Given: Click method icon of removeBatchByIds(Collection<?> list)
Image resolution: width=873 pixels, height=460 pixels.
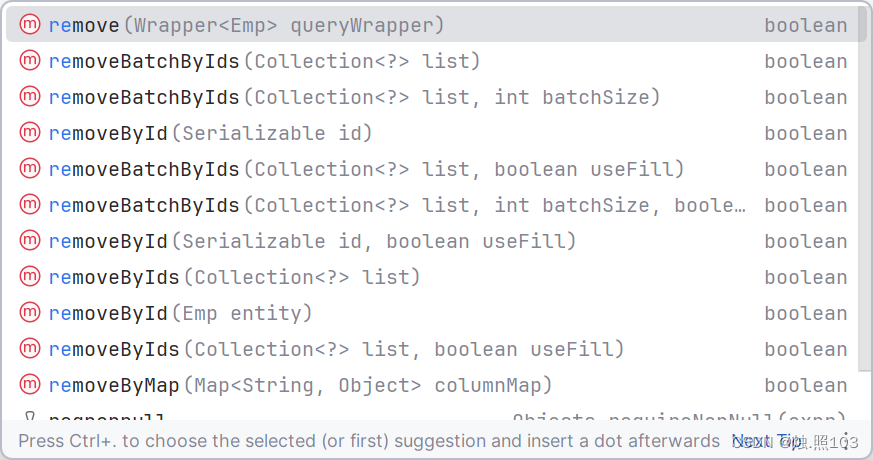Looking at the screenshot, I should (30, 61).
